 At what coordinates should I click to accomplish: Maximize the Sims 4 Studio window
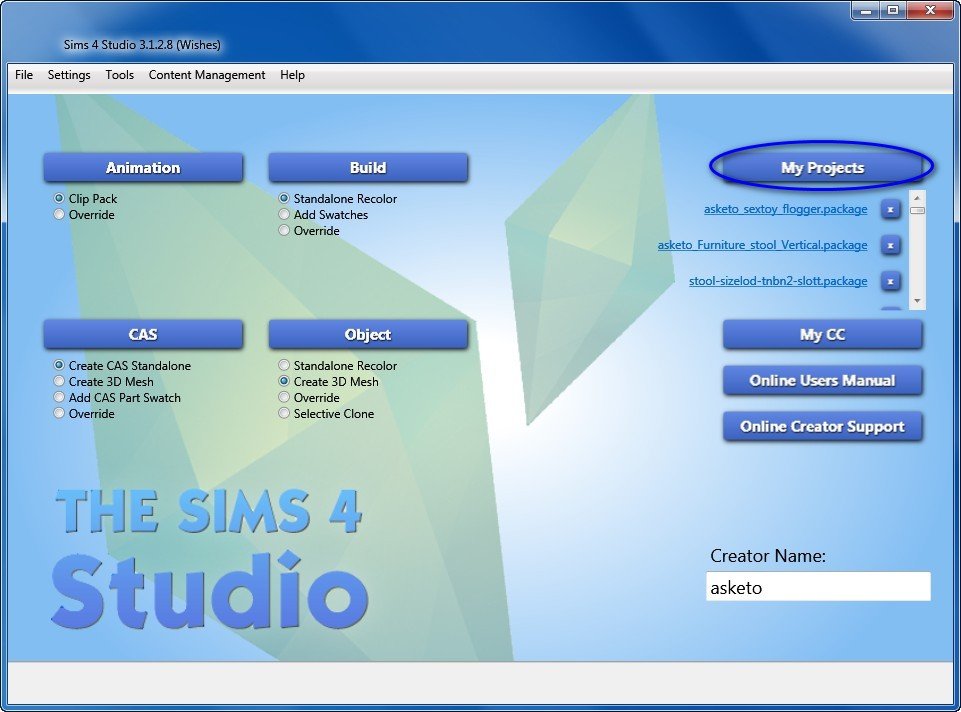tap(893, 10)
